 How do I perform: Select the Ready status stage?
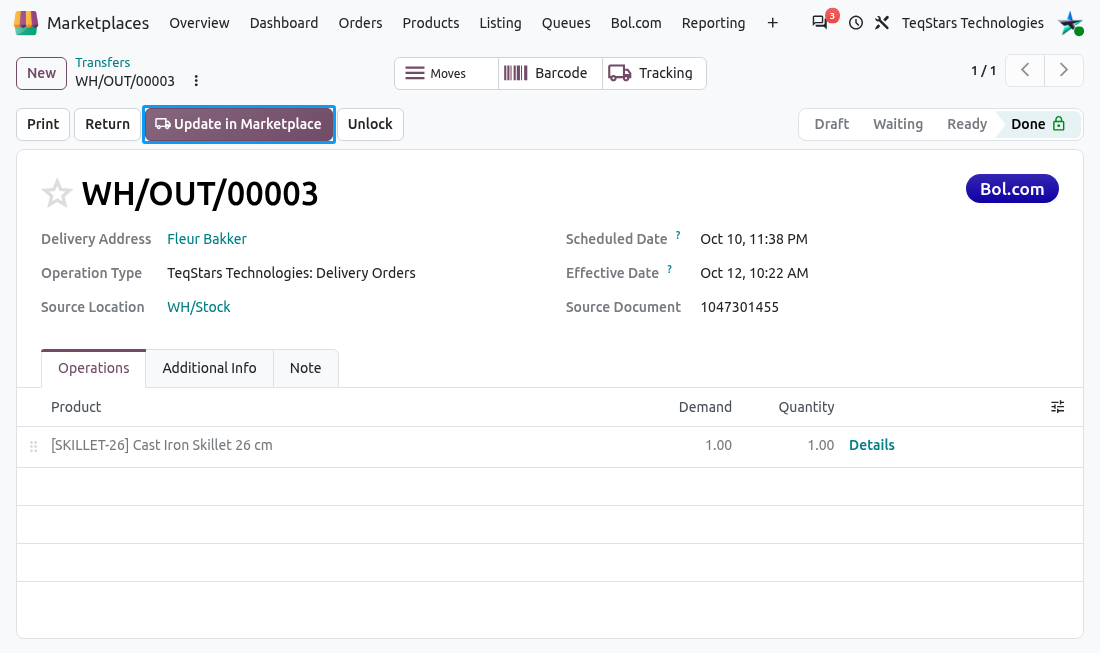click(x=967, y=124)
